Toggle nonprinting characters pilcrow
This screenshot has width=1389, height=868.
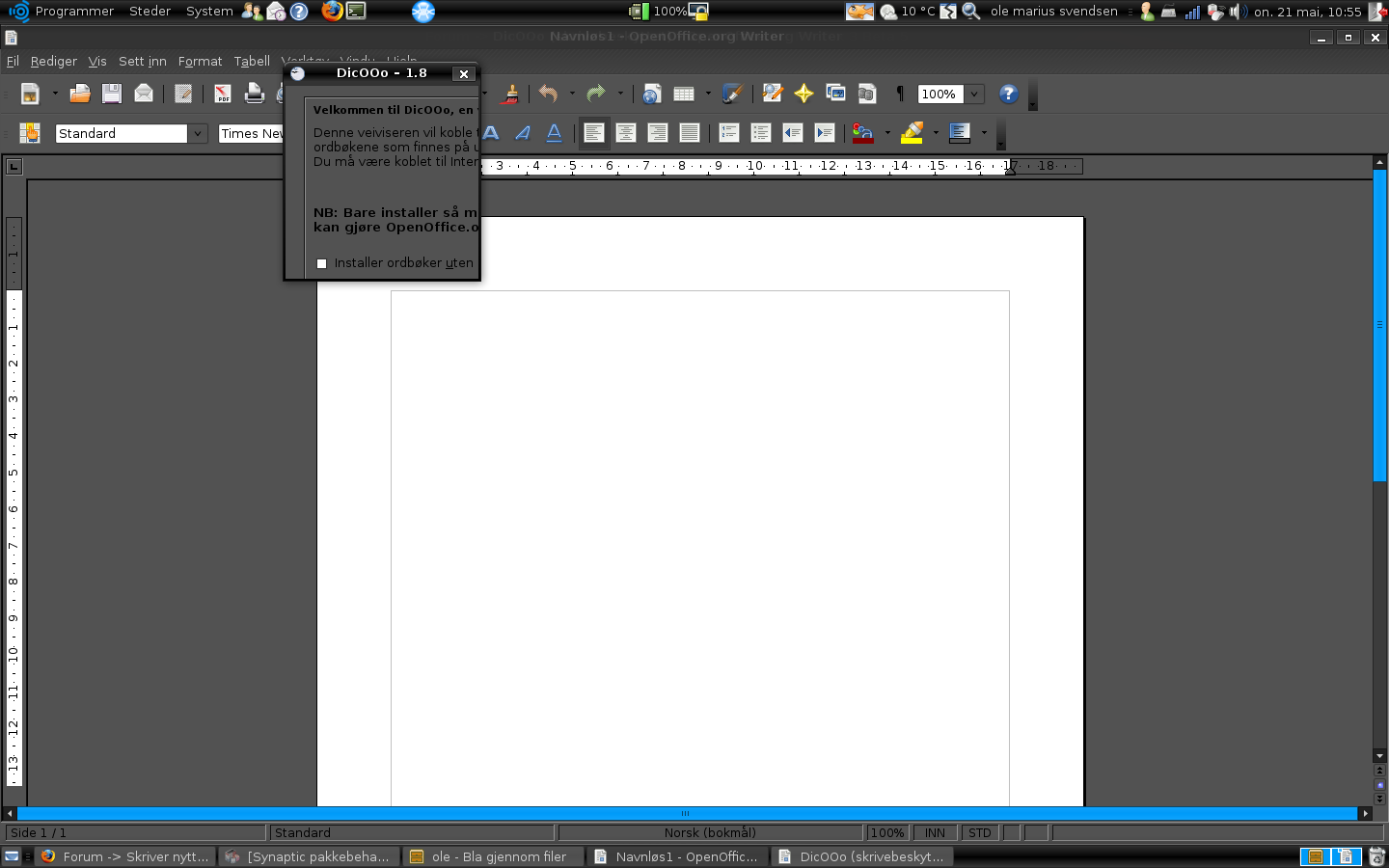tap(899, 94)
